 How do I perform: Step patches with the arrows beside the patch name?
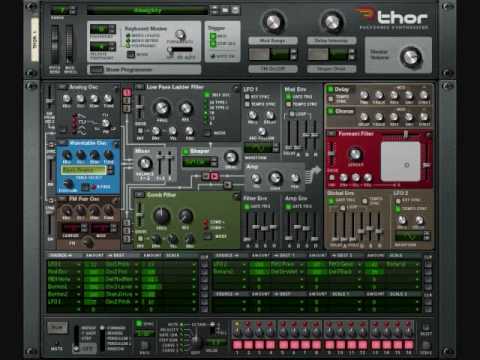click(x=214, y=10)
